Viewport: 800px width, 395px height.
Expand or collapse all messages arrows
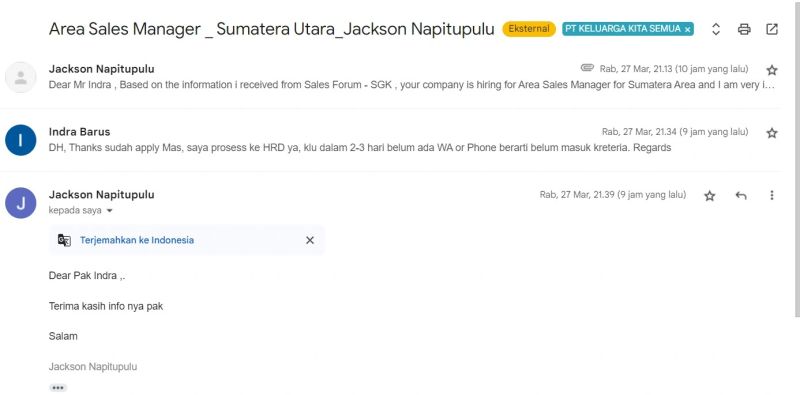pyautogui.click(x=716, y=29)
